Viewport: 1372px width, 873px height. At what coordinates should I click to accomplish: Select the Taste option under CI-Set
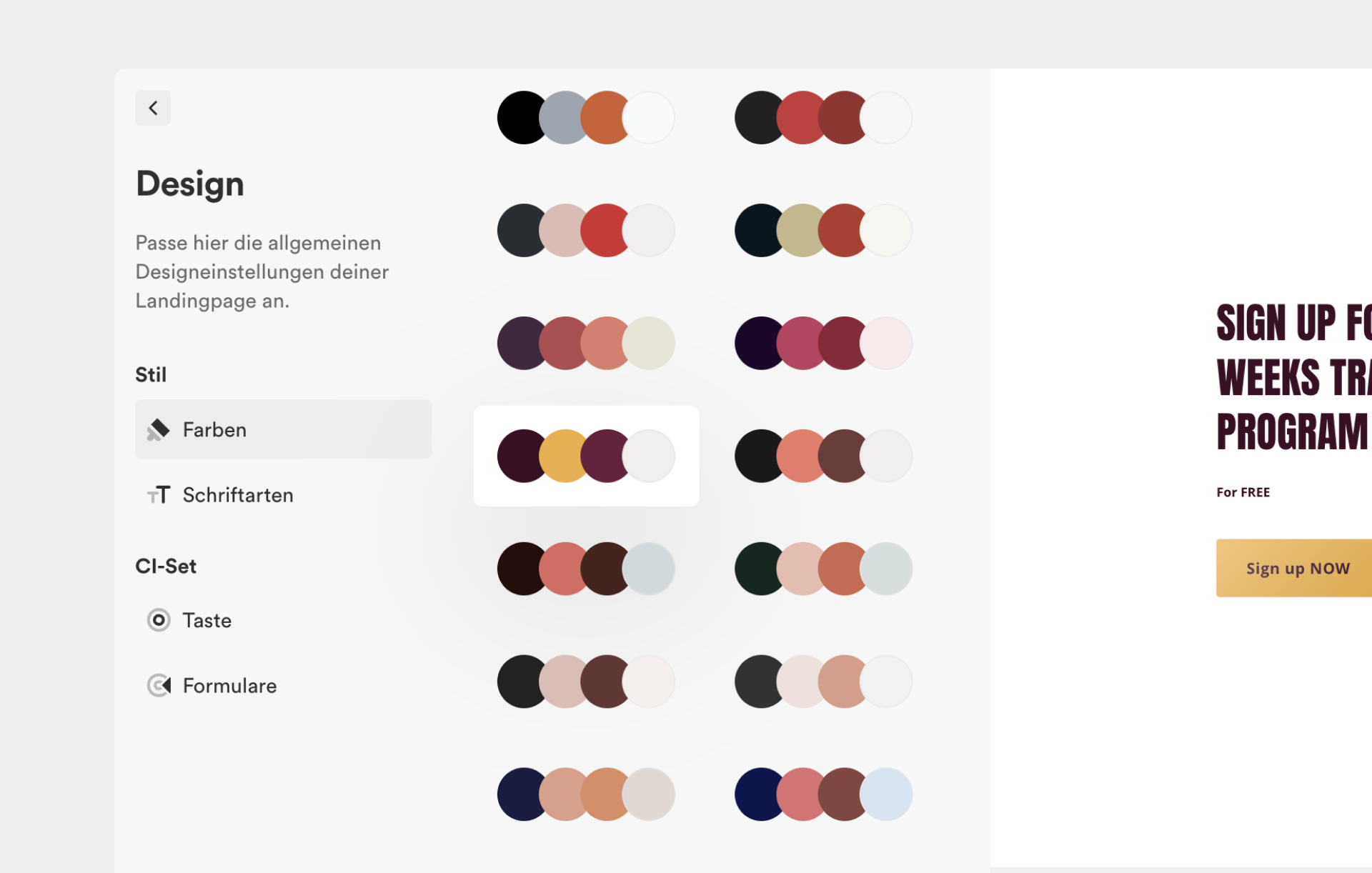pos(207,620)
